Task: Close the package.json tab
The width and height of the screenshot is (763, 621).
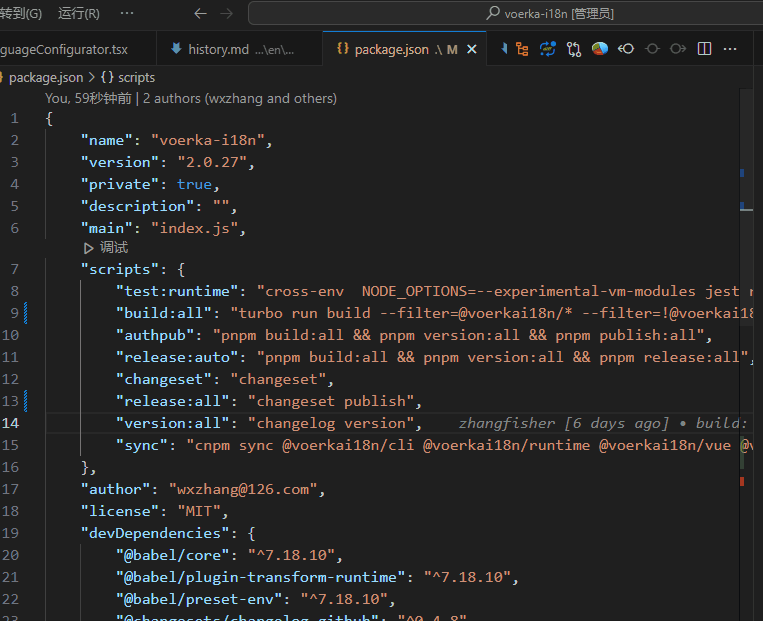Action: [472, 49]
